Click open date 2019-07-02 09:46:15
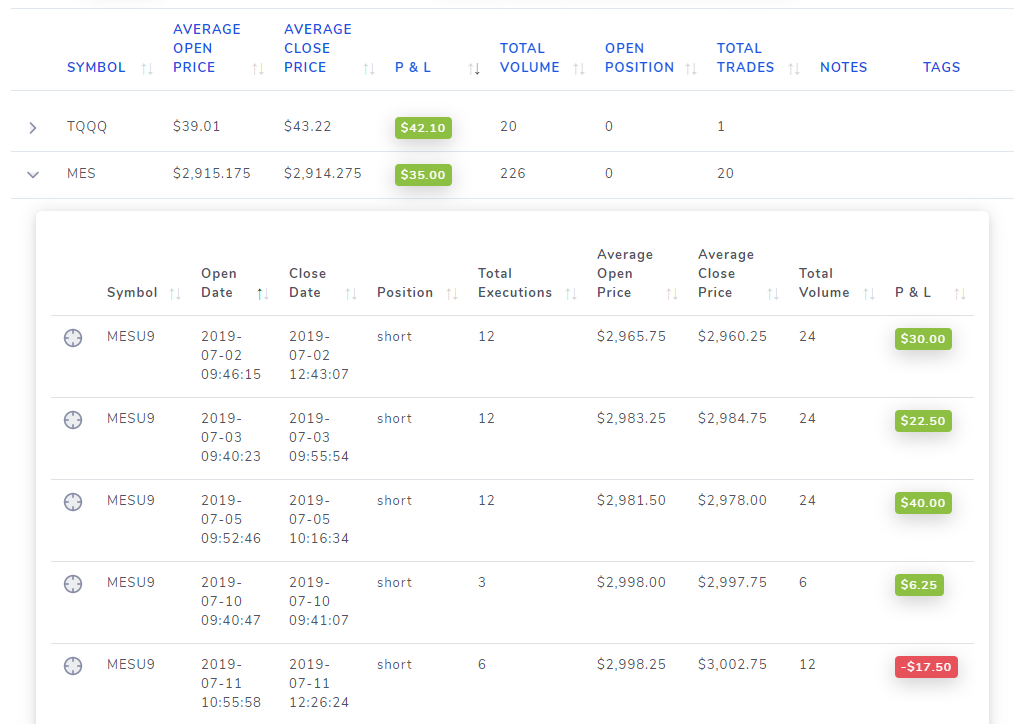 [x=231, y=355]
